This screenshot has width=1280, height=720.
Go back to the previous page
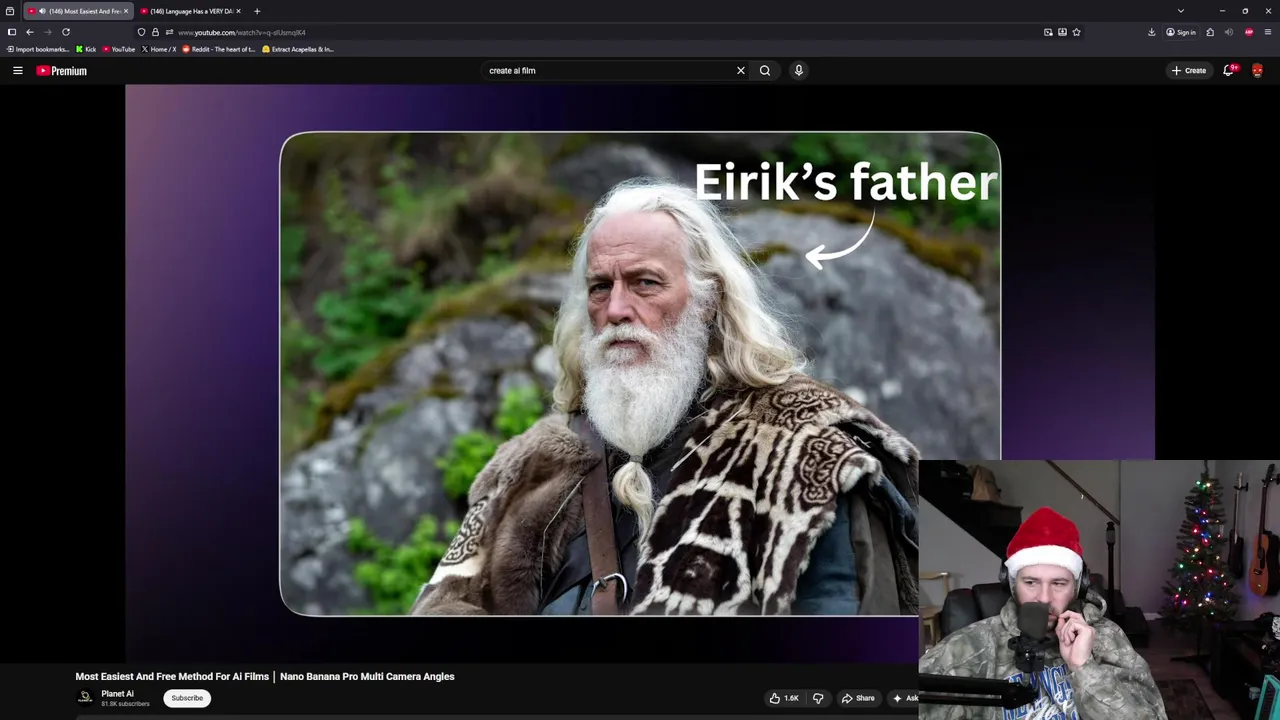(x=30, y=32)
